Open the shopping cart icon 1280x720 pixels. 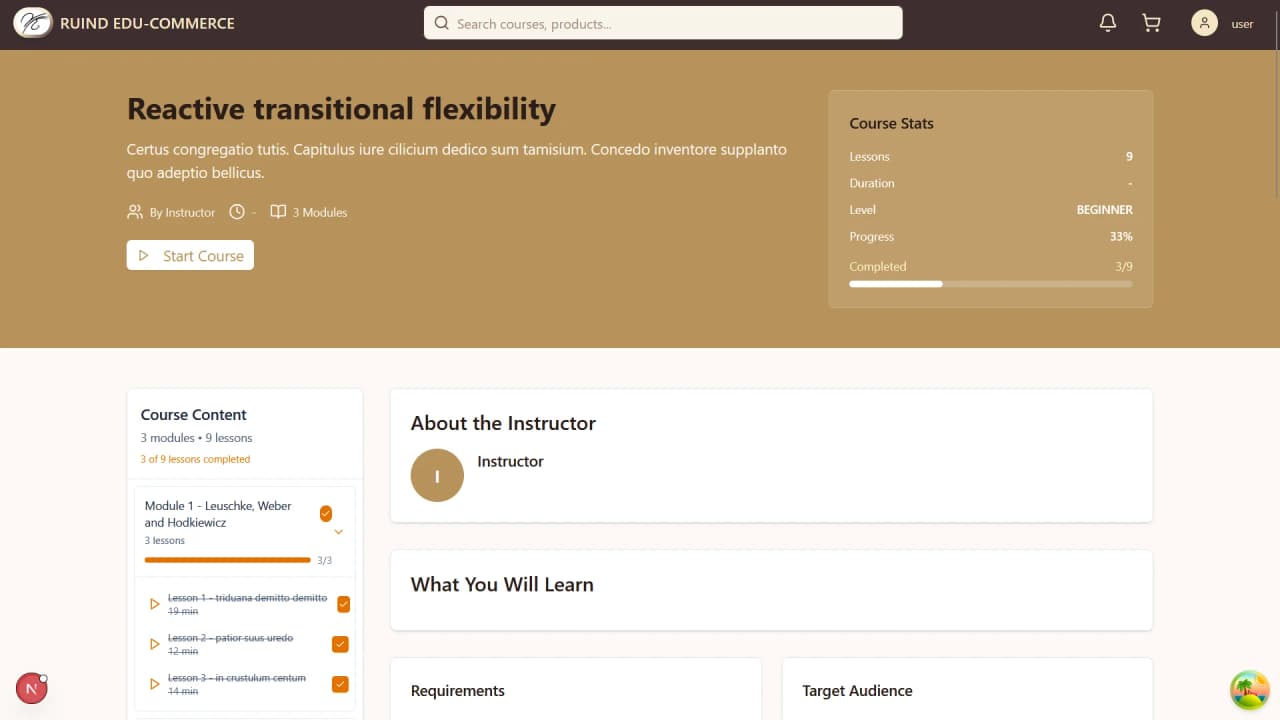[1150, 22]
